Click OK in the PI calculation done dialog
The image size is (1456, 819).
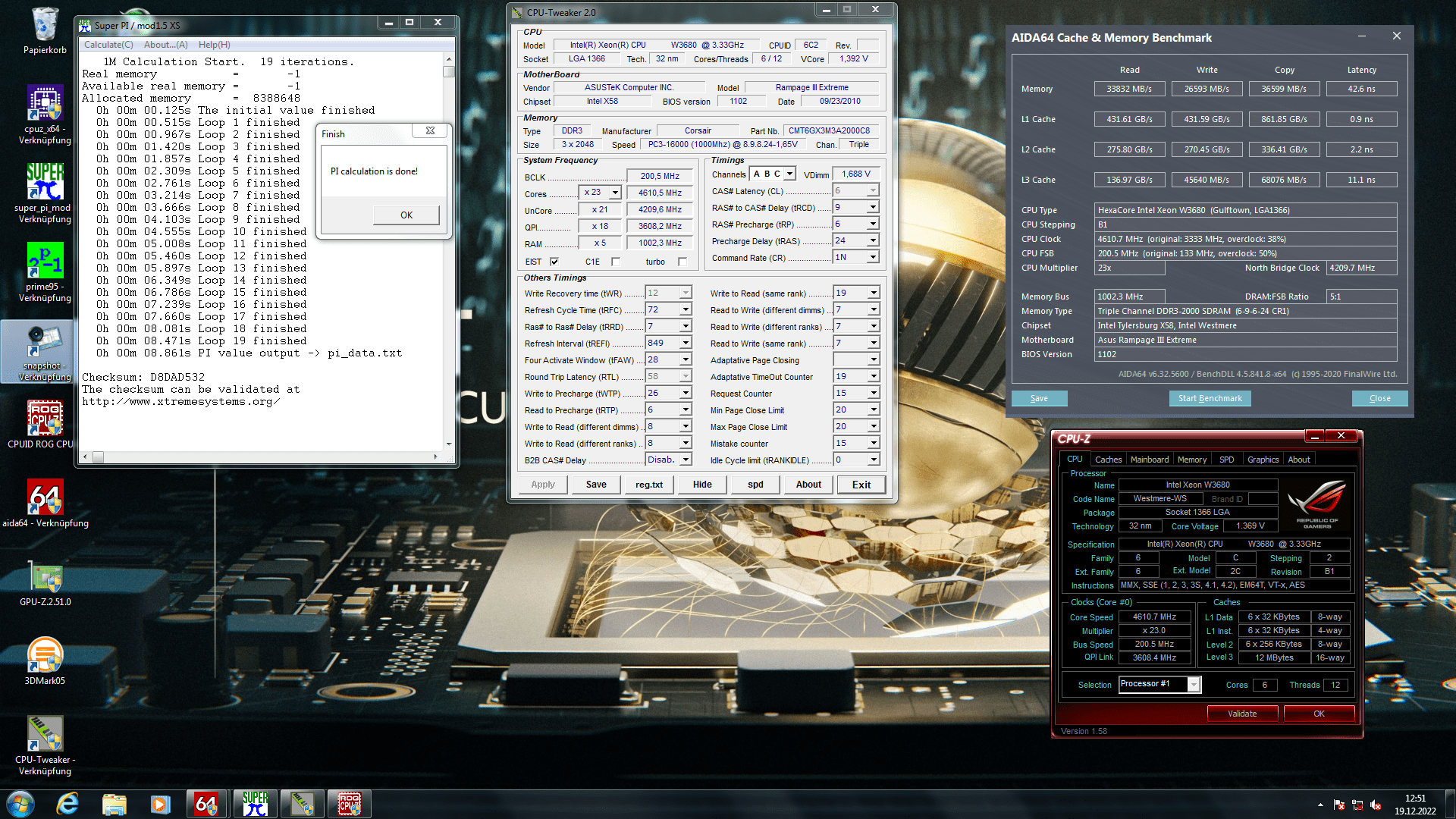click(x=406, y=215)
